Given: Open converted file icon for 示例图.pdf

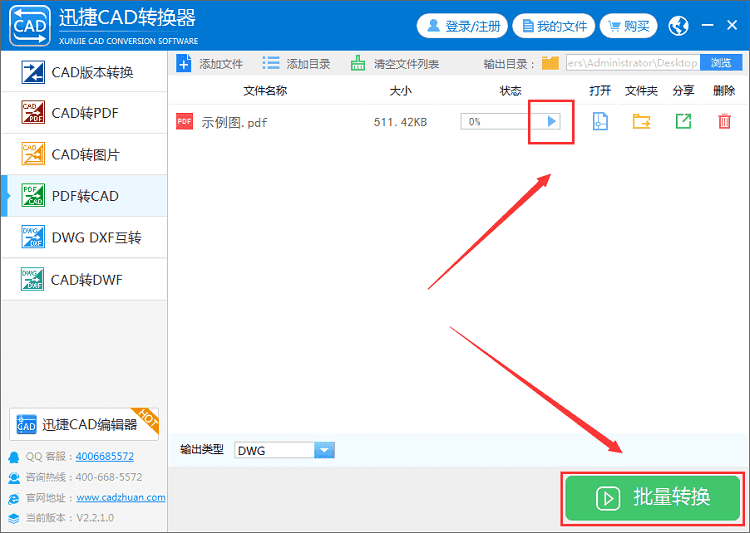Looking at the screenshot, I should coord(600,121).
